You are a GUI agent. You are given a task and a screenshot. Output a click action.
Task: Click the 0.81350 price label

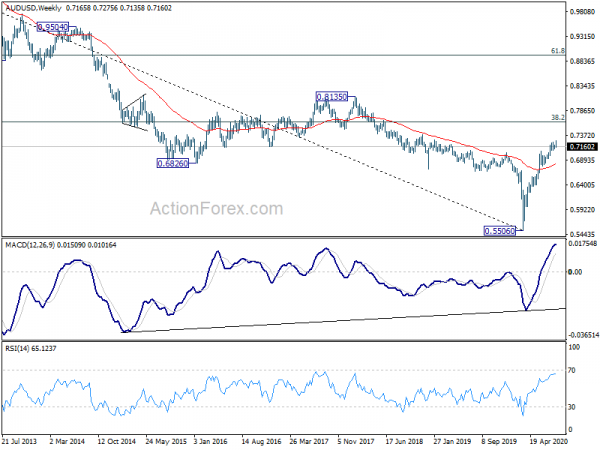point(332,96)
